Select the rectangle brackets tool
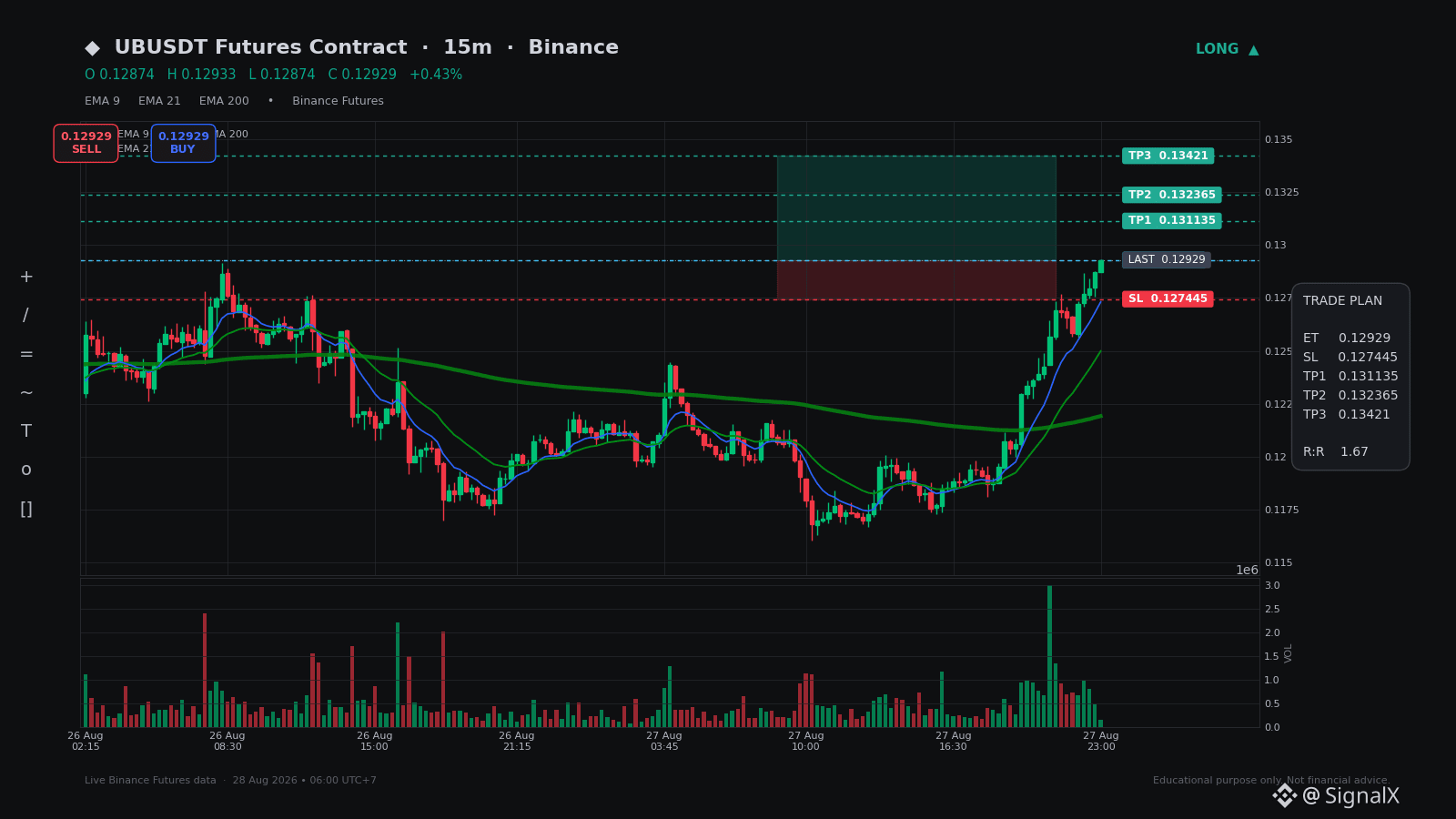The width and height of the screenshot is (1456, 819). 26,509
